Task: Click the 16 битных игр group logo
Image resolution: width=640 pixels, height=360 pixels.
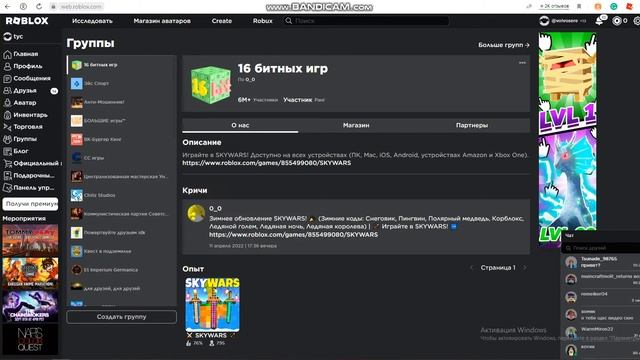Action: pyautogui.click(x=211, y=85)
